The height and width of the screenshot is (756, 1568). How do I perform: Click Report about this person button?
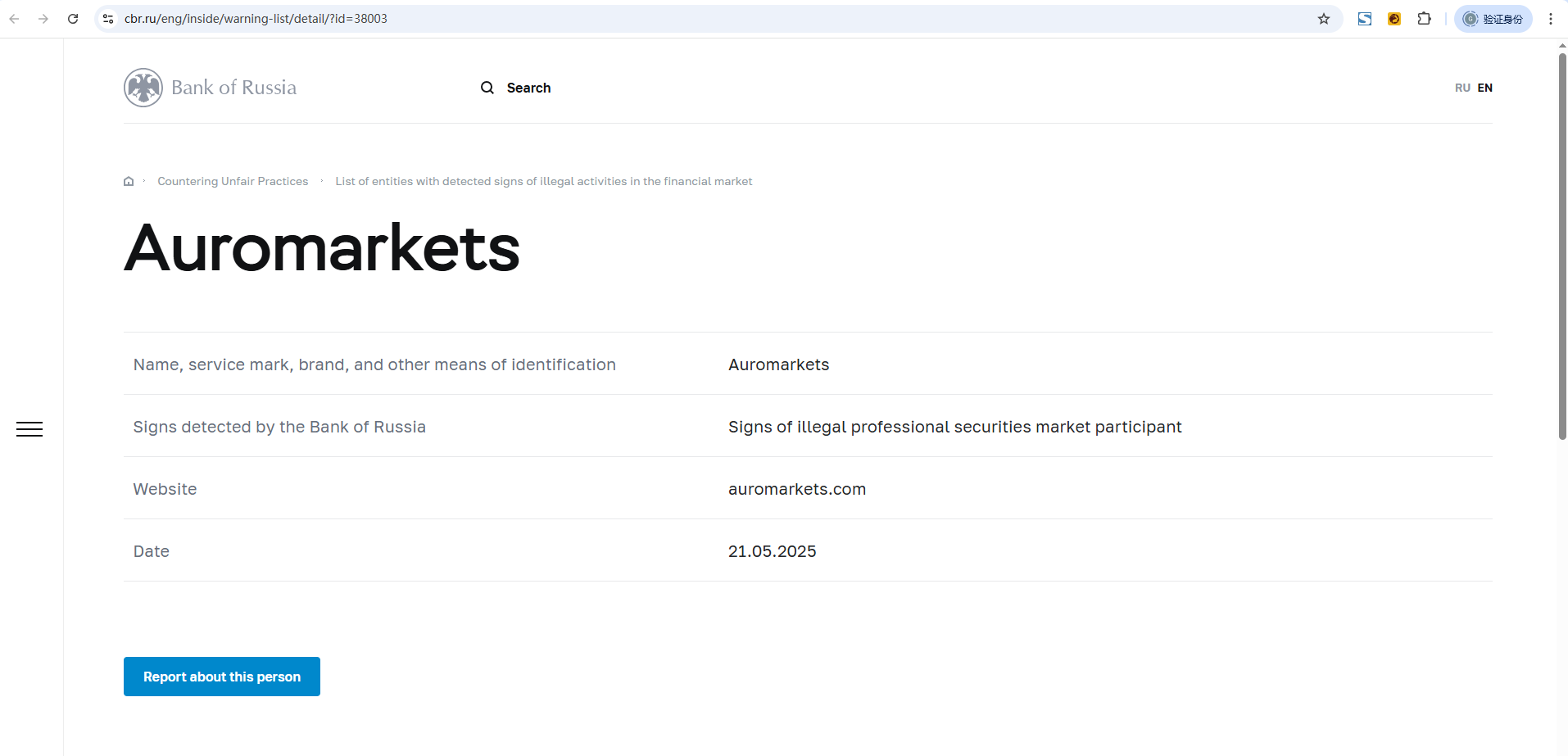tap(222, 677)
